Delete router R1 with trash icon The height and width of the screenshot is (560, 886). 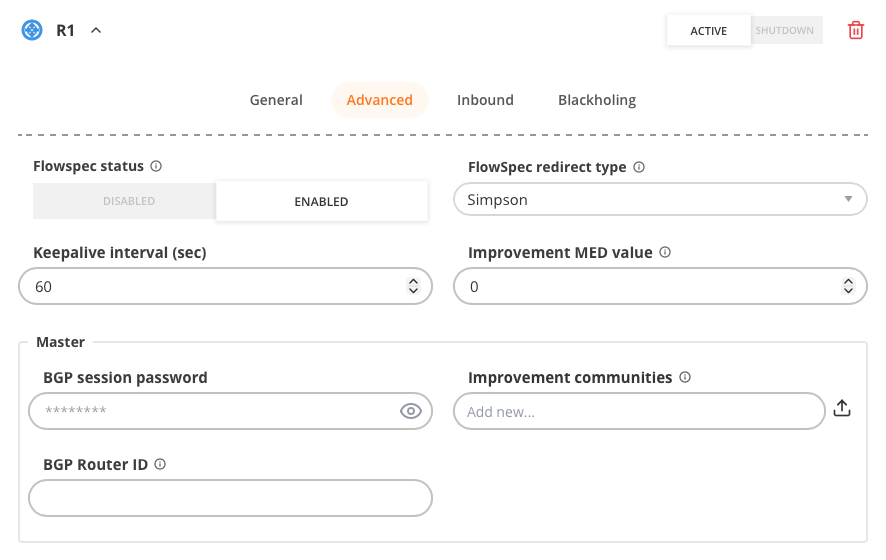(x=855, y=30)
